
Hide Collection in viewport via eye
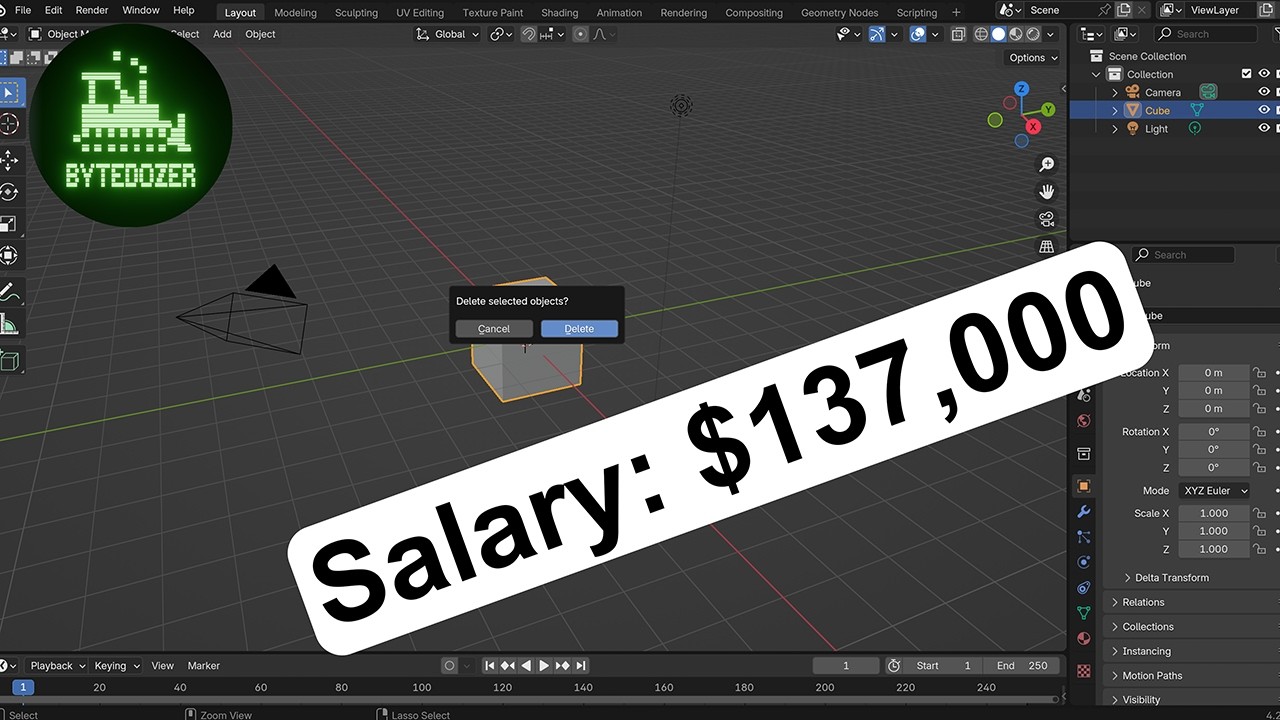pyautogui.click(x=1264, y=74)
